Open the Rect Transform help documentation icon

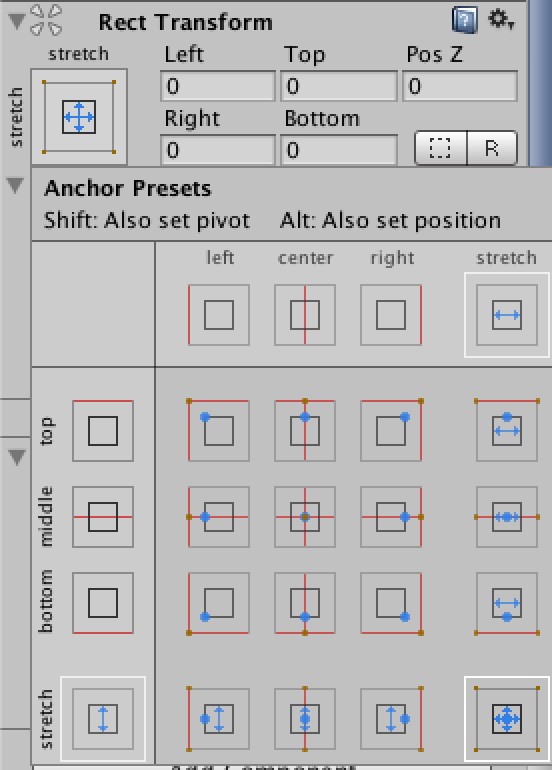pyautogui.click(x=465, y=20)
